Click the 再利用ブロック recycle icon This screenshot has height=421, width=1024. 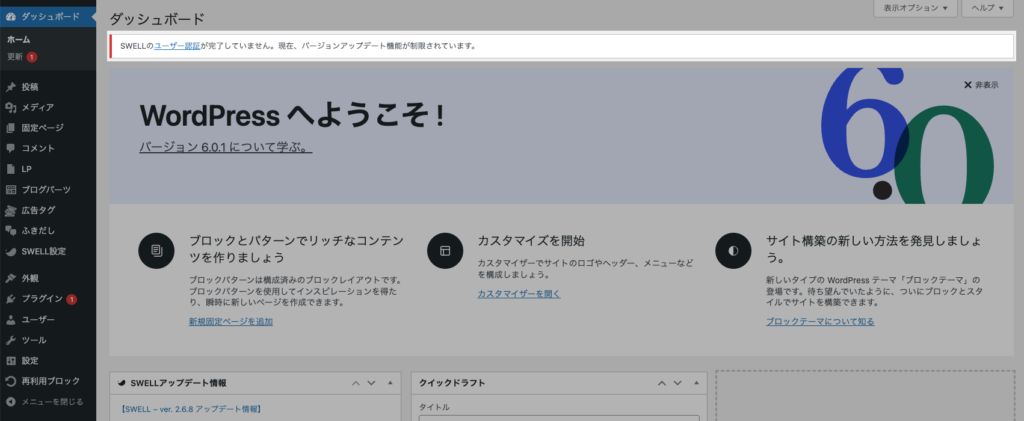click(x=10, y=381)
